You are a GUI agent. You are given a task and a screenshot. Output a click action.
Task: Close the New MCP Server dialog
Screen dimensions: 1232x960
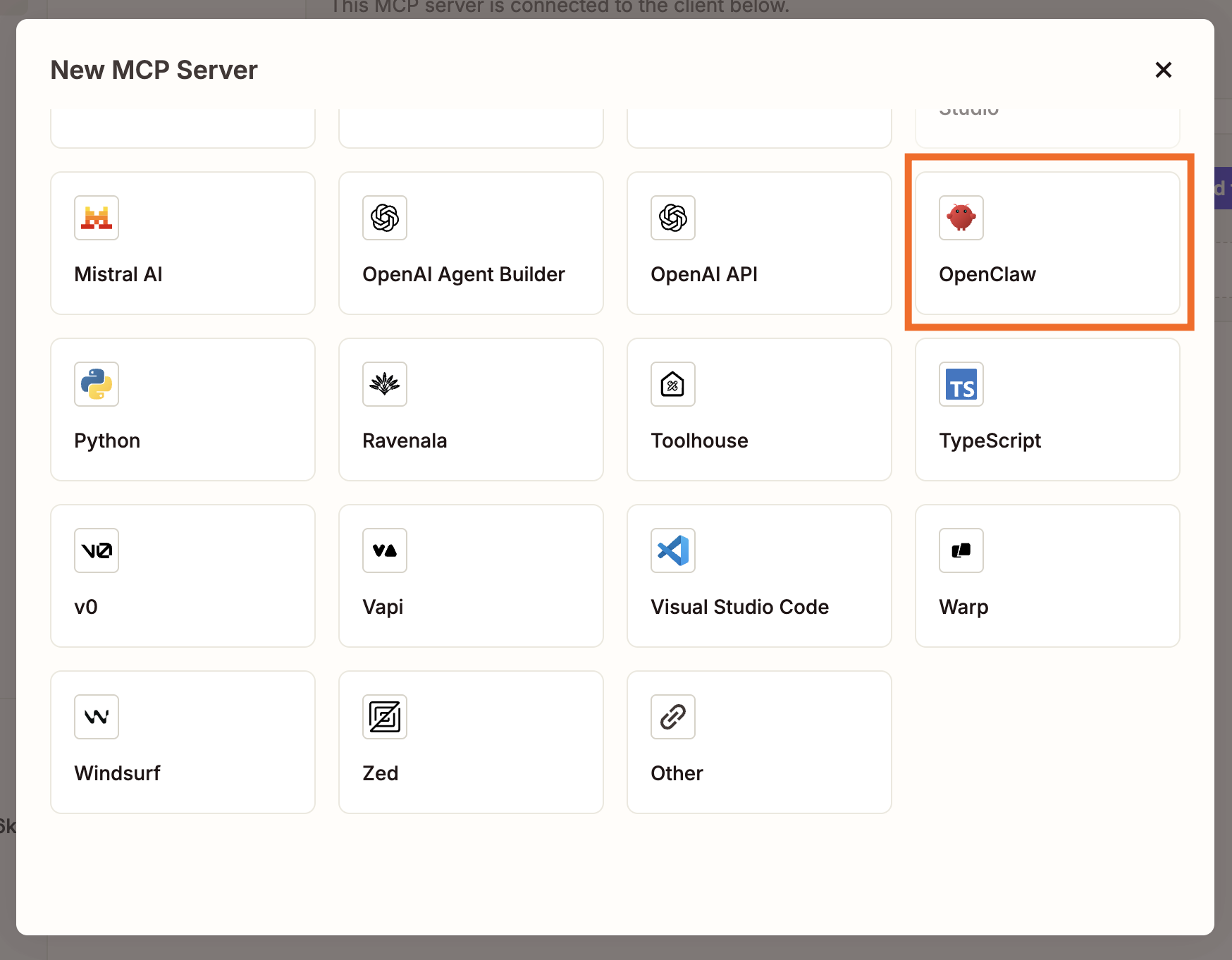[1163, 70]
